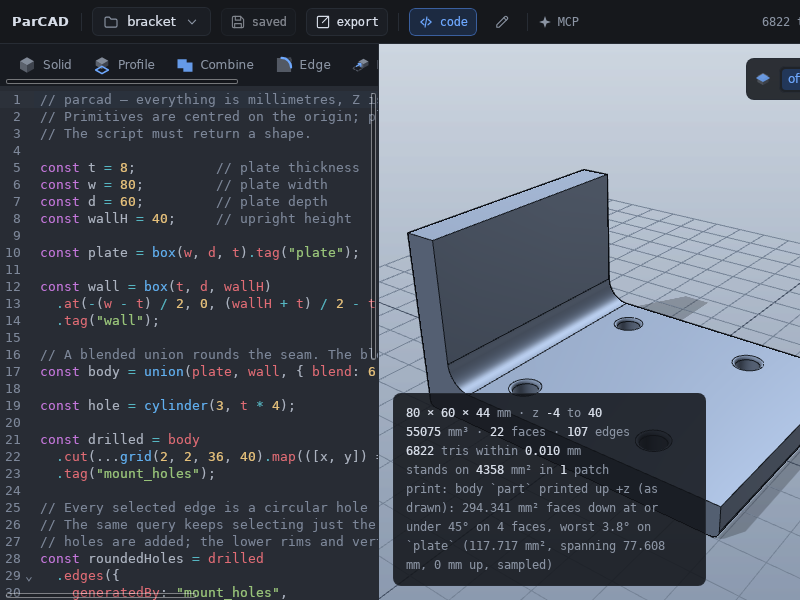Click line 10 plate box definition

[x=199, y=253]
